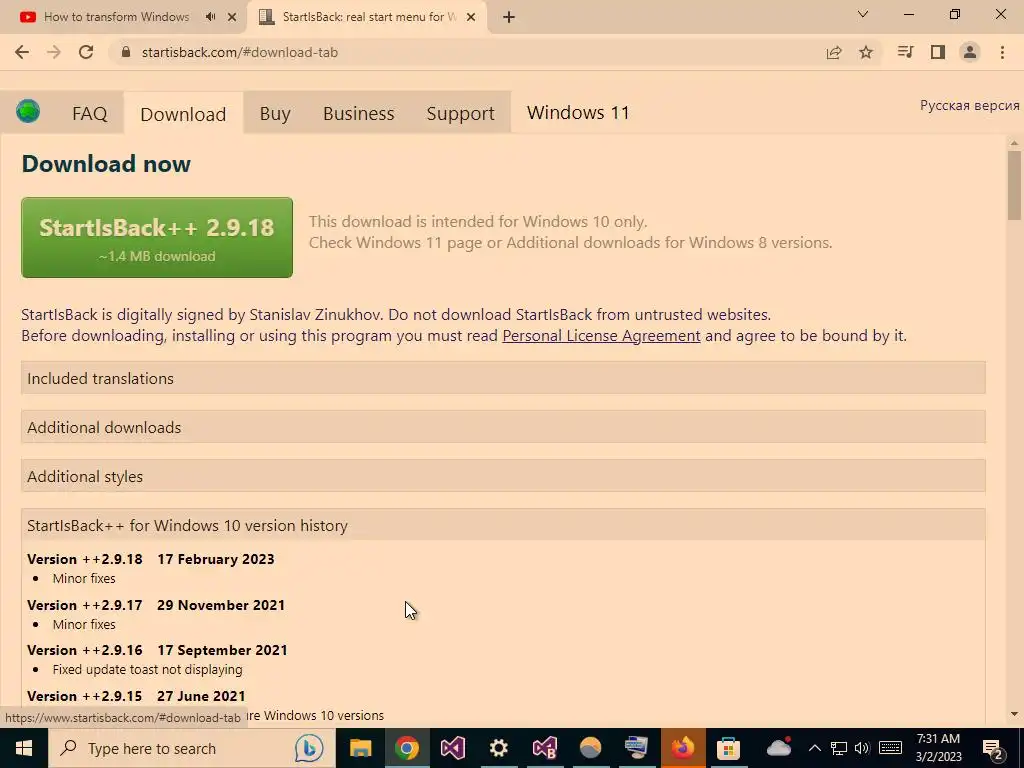Switch to Русская версия
This screenshot has height=768, width=1024.
(969, 105)
